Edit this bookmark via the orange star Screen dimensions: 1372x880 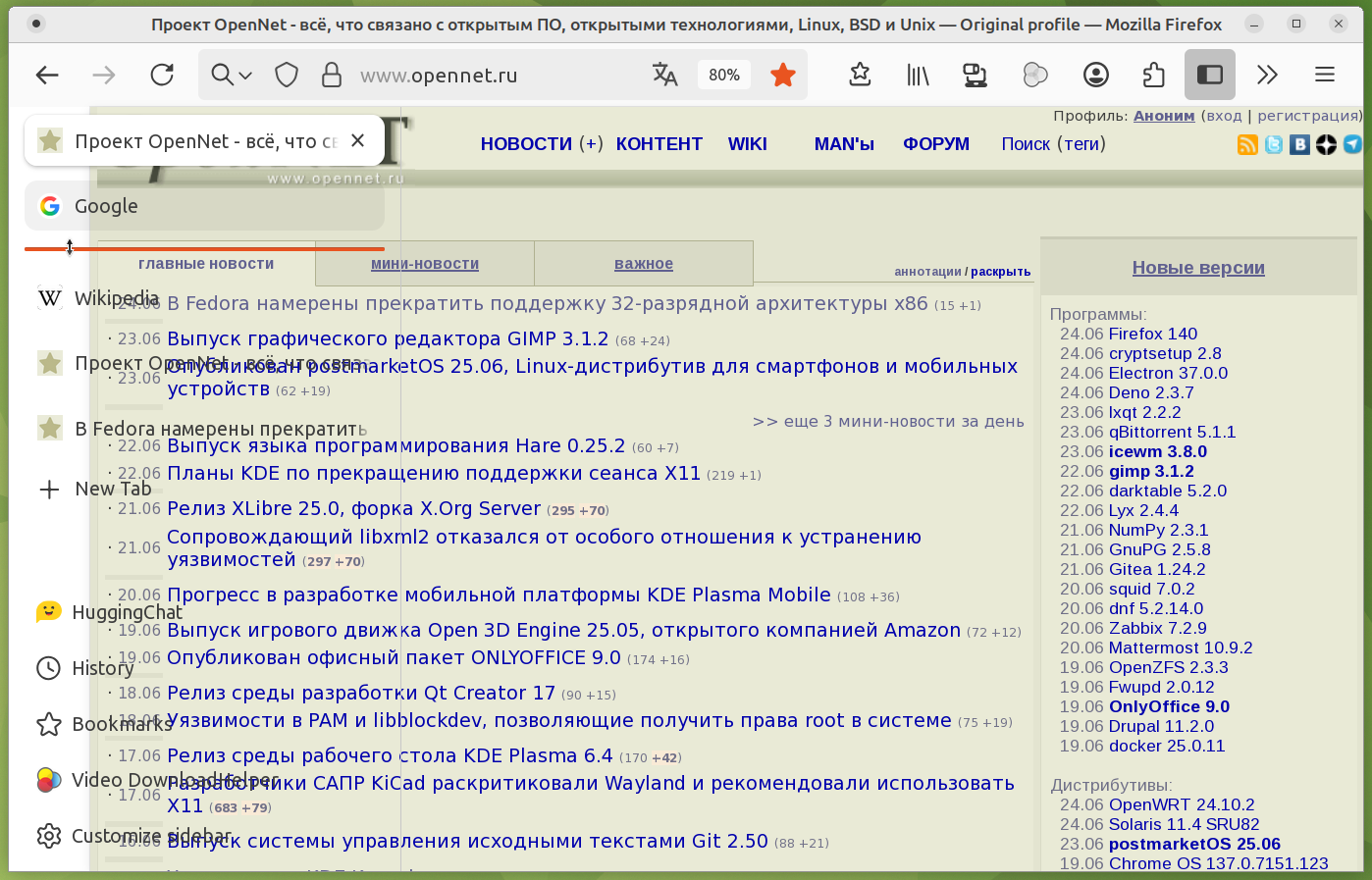(x=783, y=75)
